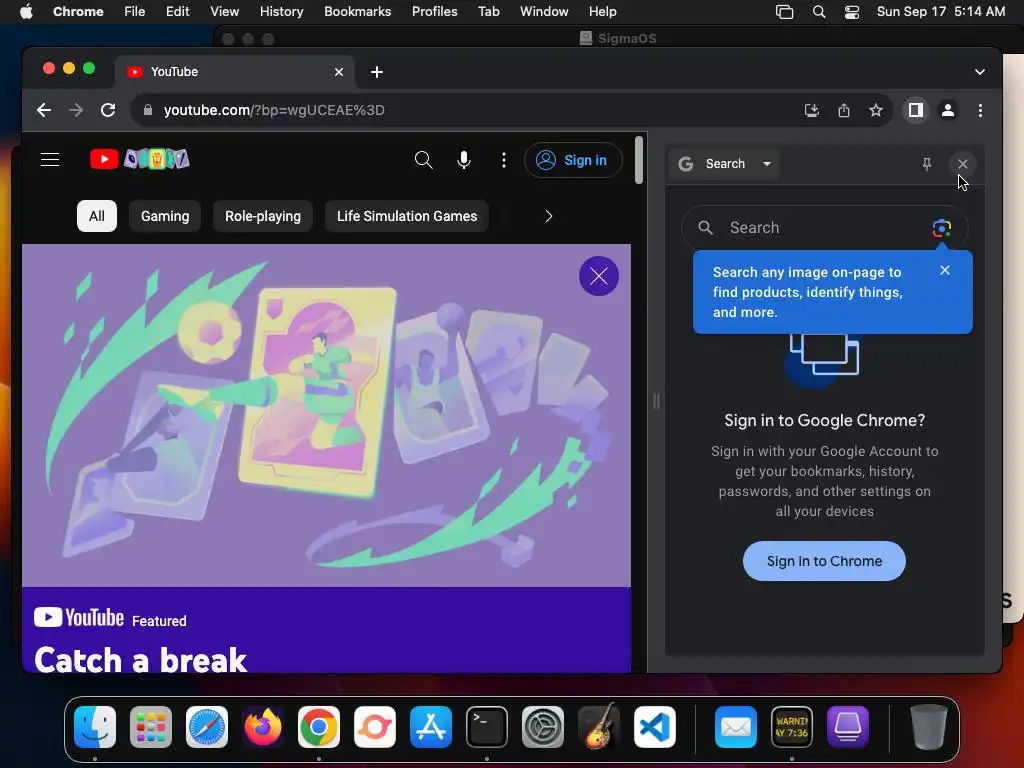Open the Apple menu
1024x768 pixels.
click(x=26, y=12)
